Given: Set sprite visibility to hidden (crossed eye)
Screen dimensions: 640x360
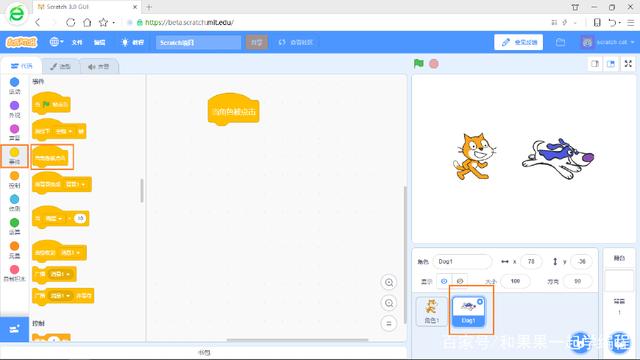Looking at the screenshot, I should point(460,281).
